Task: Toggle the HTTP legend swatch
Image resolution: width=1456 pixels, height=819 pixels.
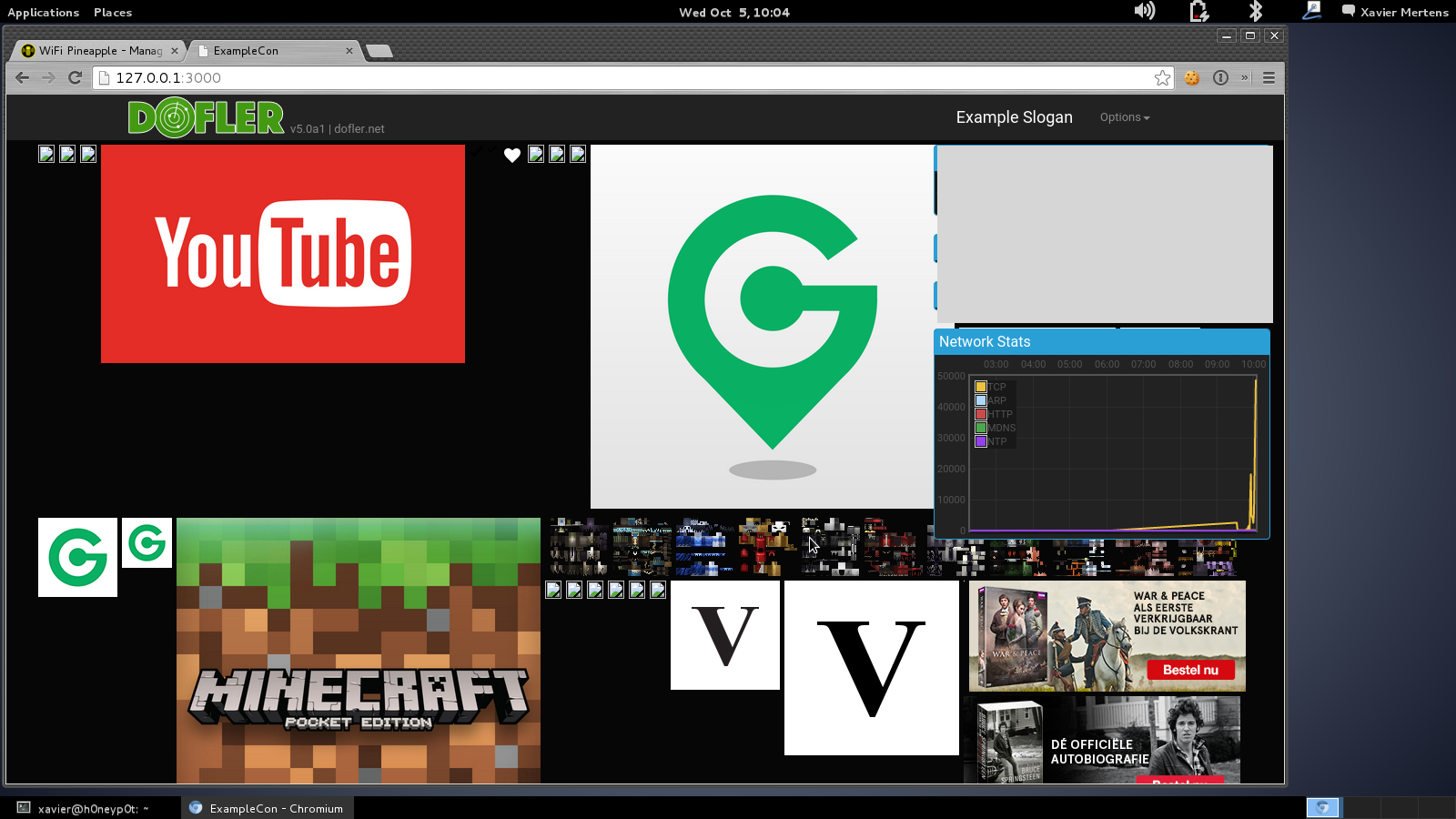Action: [981, 414]
